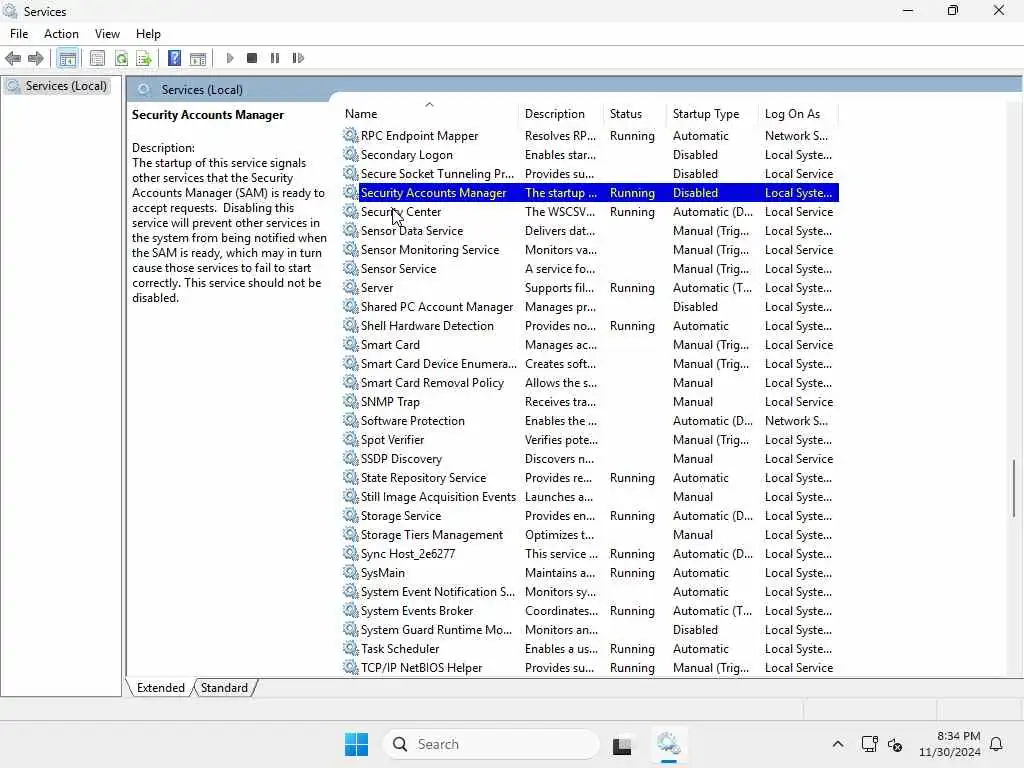
Task: Switch to the Standard tab
Action: coord(224,688)
